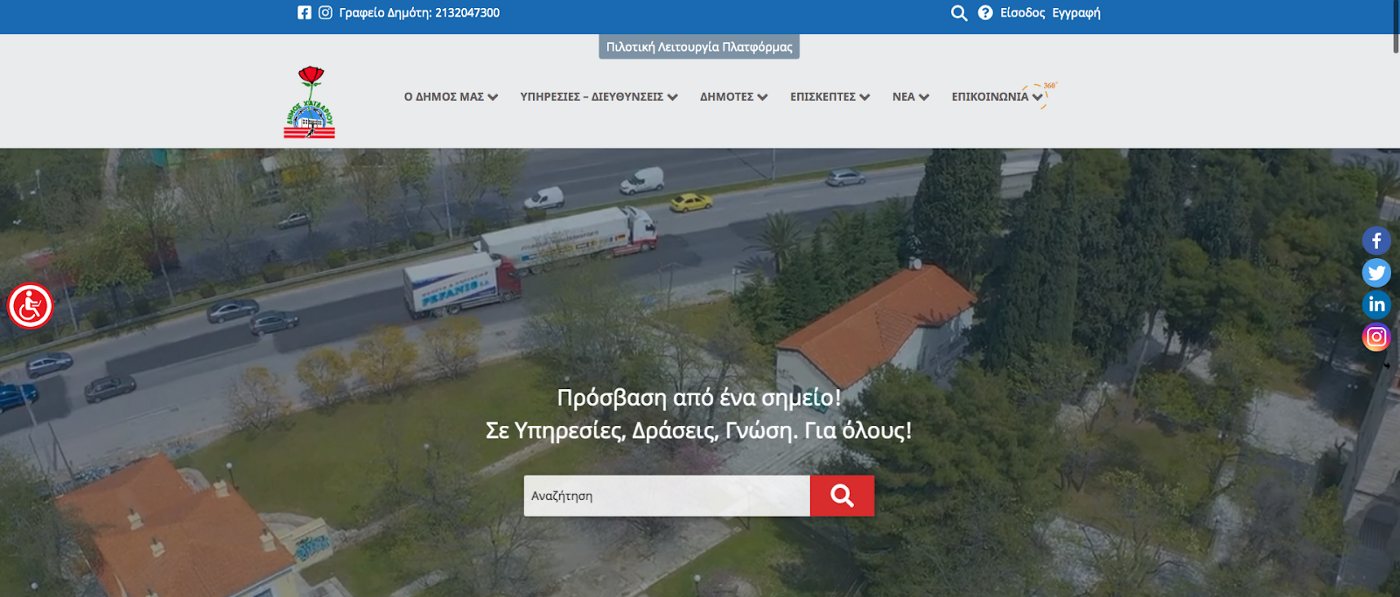Open Instagram from the side social bar

(x=1377, y=337)
